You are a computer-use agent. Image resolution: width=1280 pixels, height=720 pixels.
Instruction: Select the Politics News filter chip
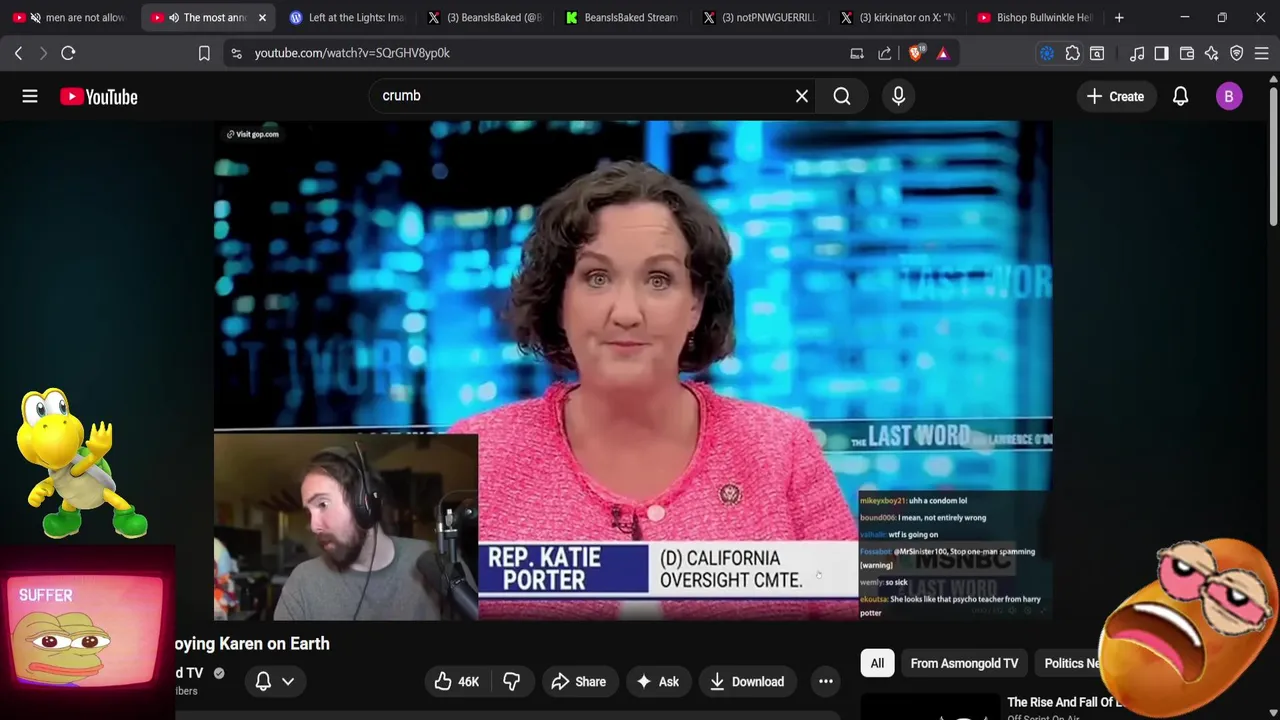coord(1072,663)
